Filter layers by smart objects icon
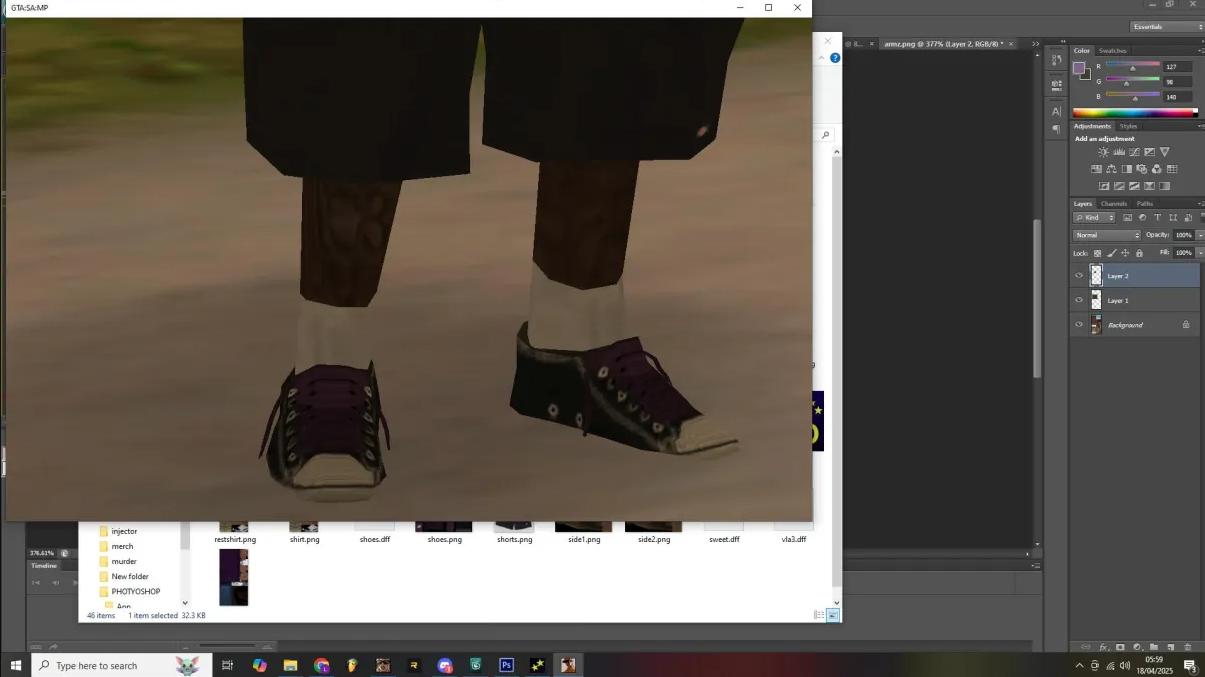1205x677 pixels. [x=1188, y=217]
